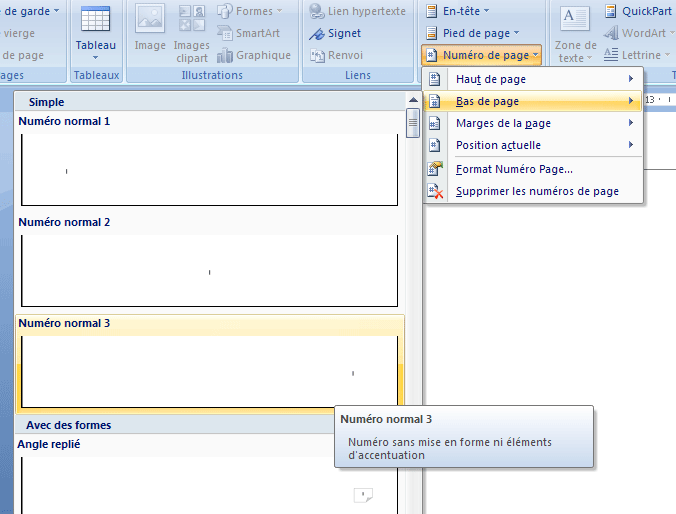Toggle the Numéro de page menu

point(483,55)
